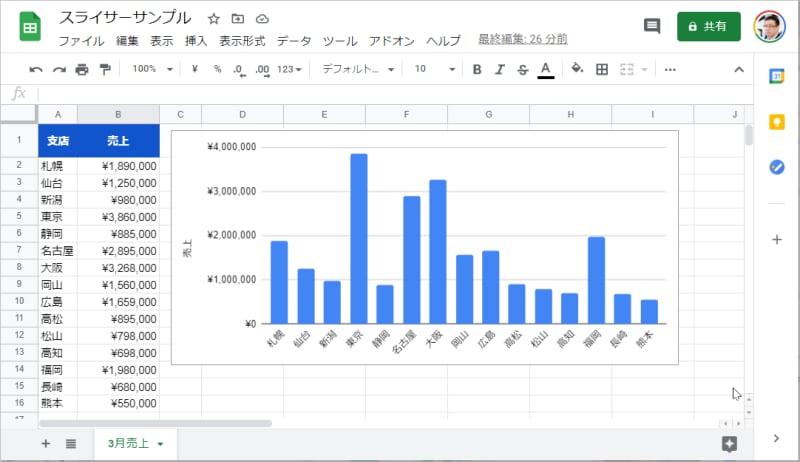Print the spreadsheet

82,69
